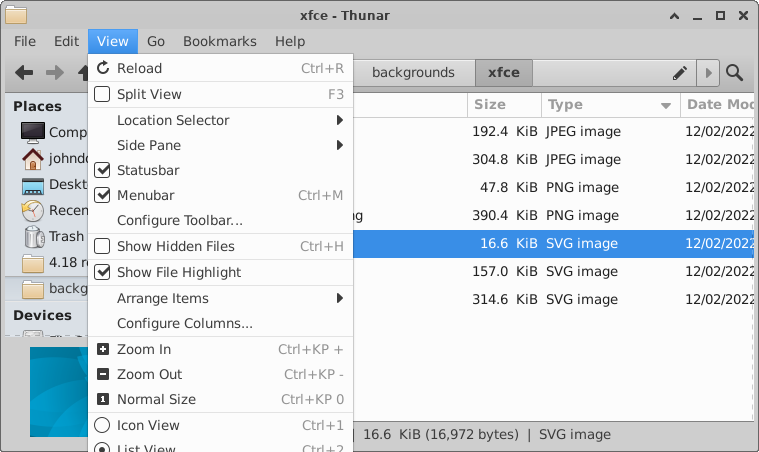
Task: Close the open View menu
Action: pyautogui.click(x=113, y=42)
